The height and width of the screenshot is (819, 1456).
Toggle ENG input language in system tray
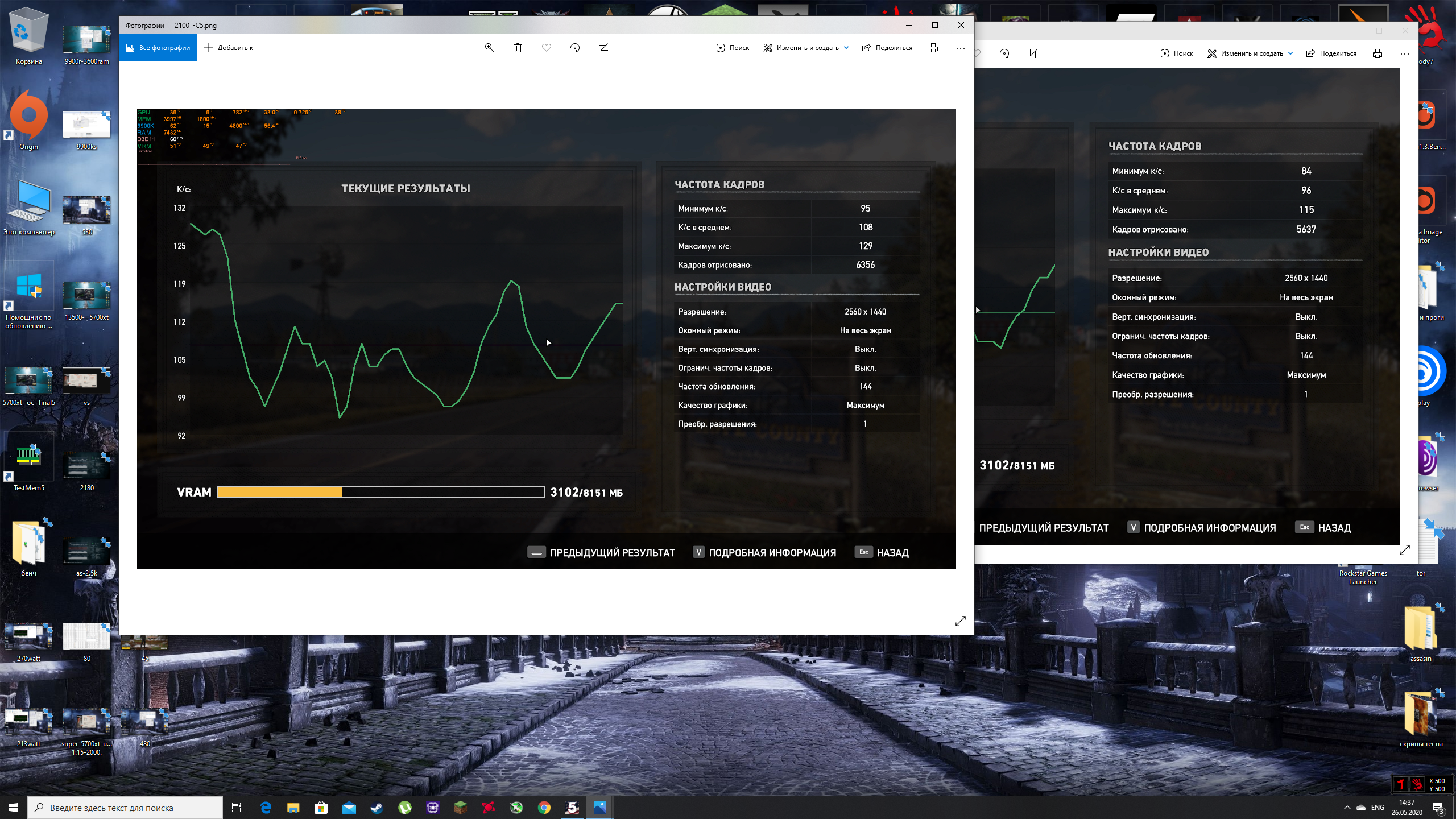pyautogui.click(x=1378, y=808)
